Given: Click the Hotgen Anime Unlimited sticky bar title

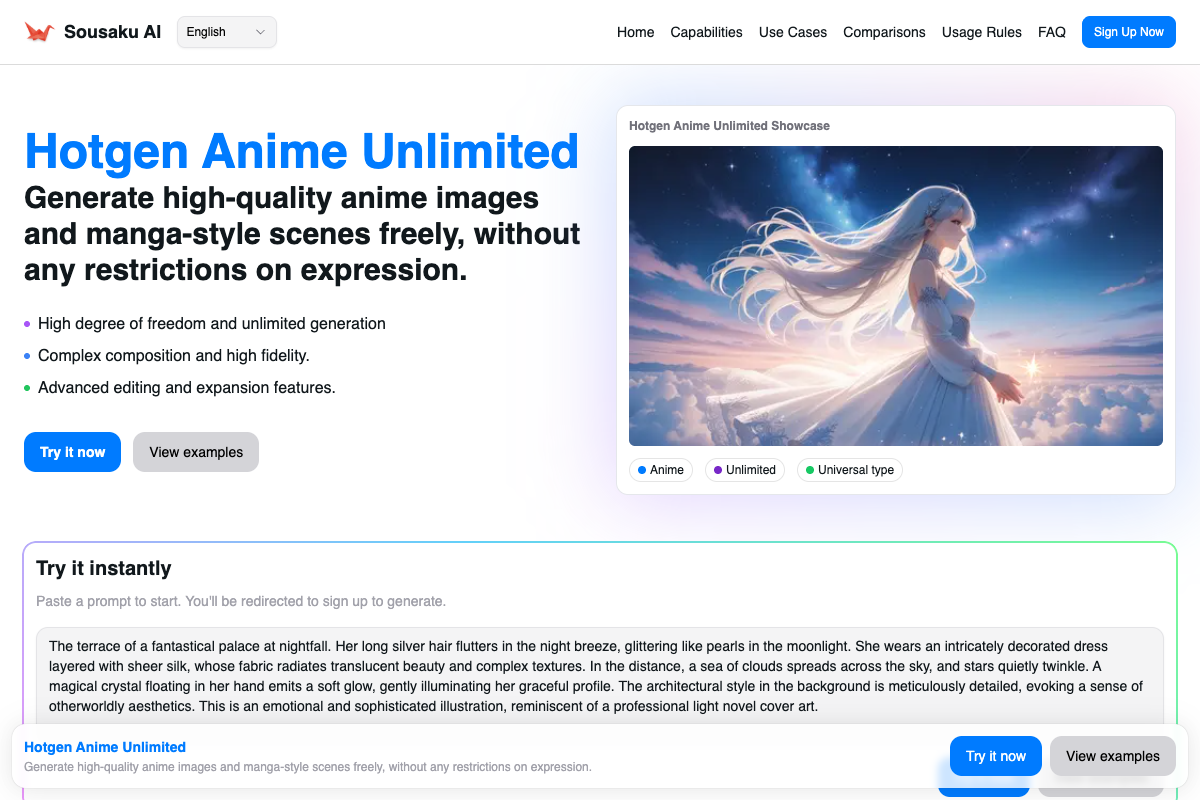Looking at the screenshot, I should (x=105, y=747).
